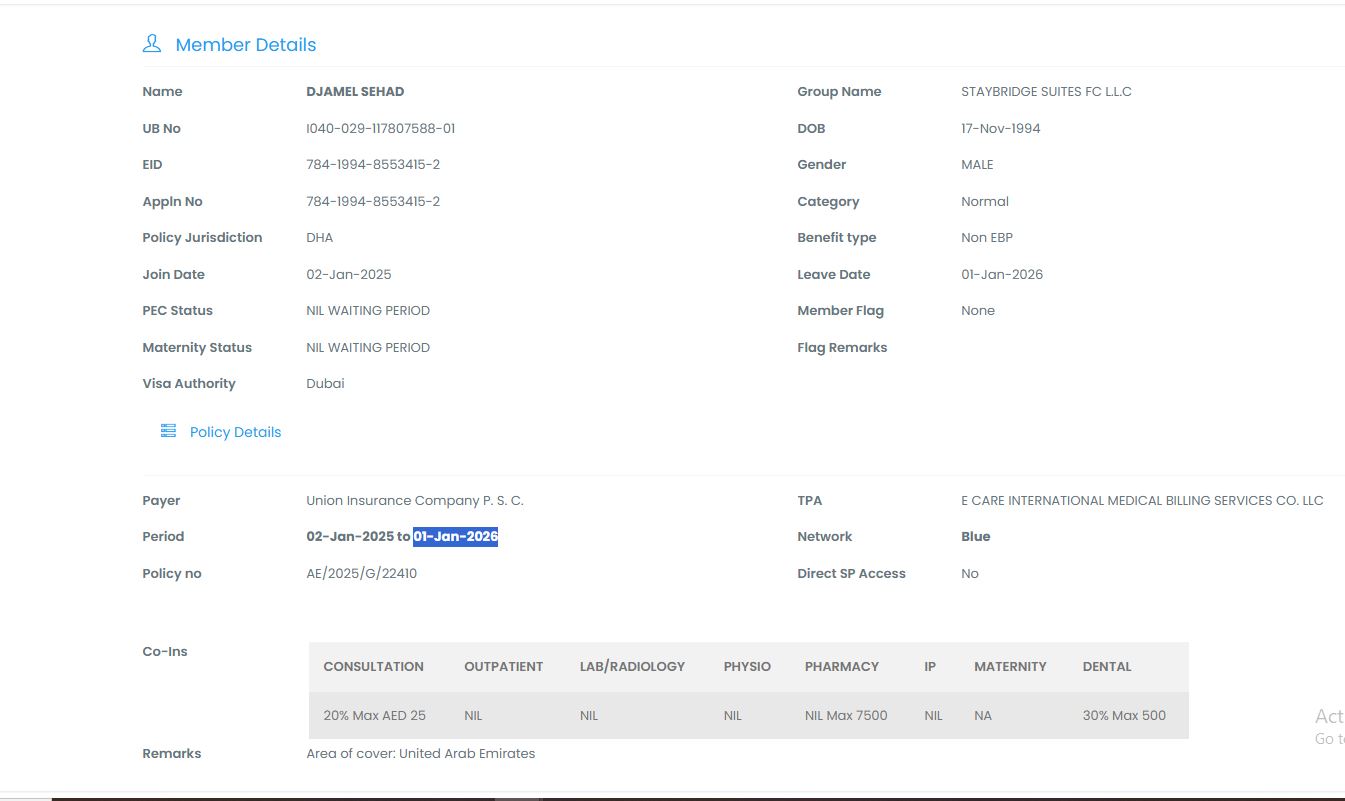Click the Category value Normal

[985, 202]
